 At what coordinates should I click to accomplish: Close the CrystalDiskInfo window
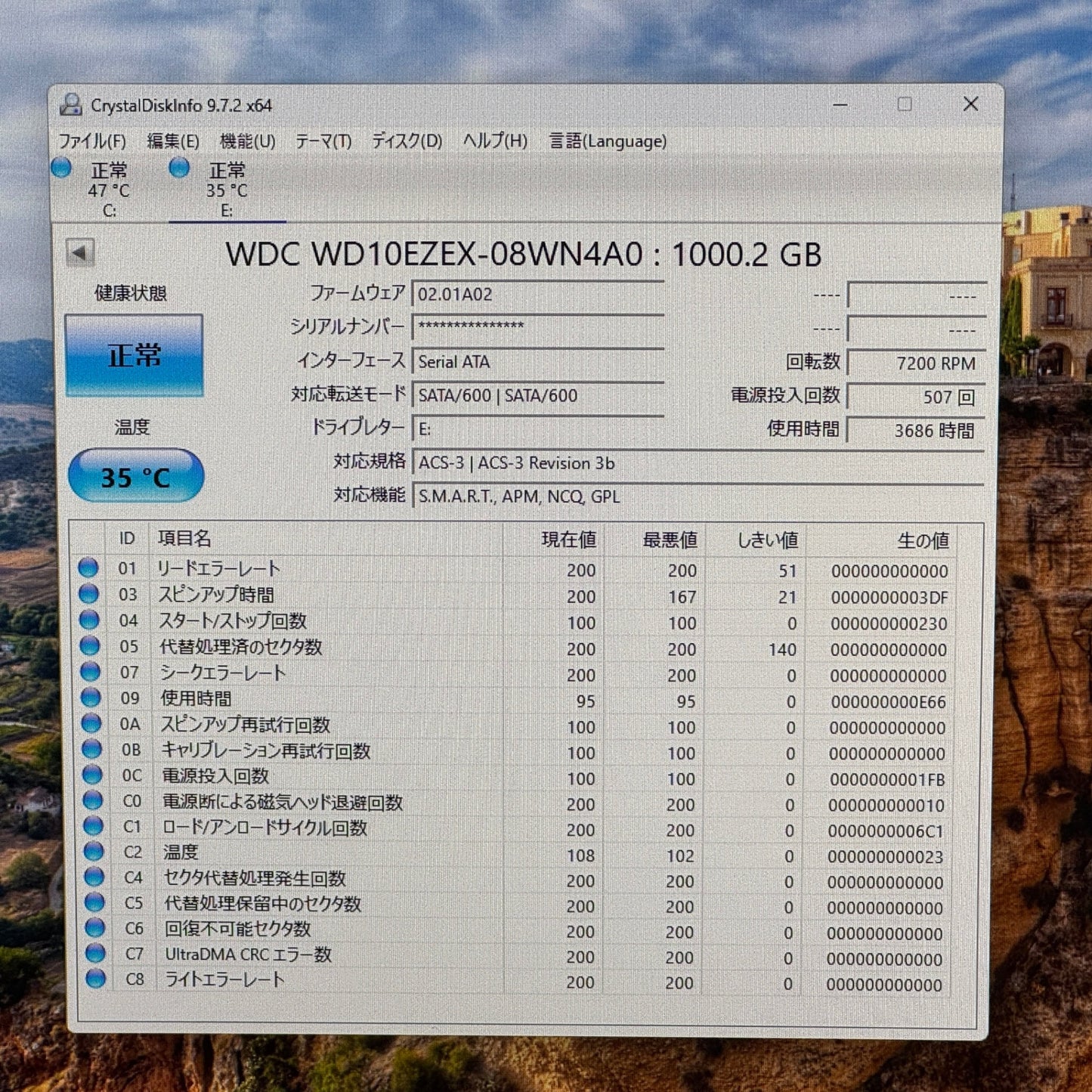coord(971,104)
